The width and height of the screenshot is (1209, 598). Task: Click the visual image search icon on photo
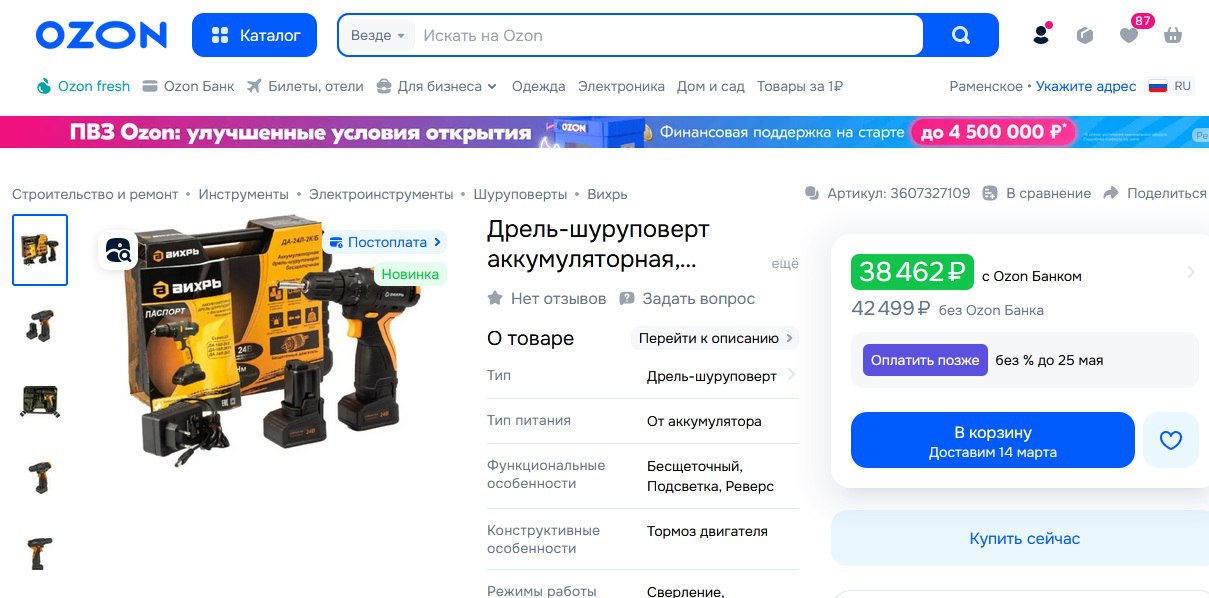click(x=118, y=250)
